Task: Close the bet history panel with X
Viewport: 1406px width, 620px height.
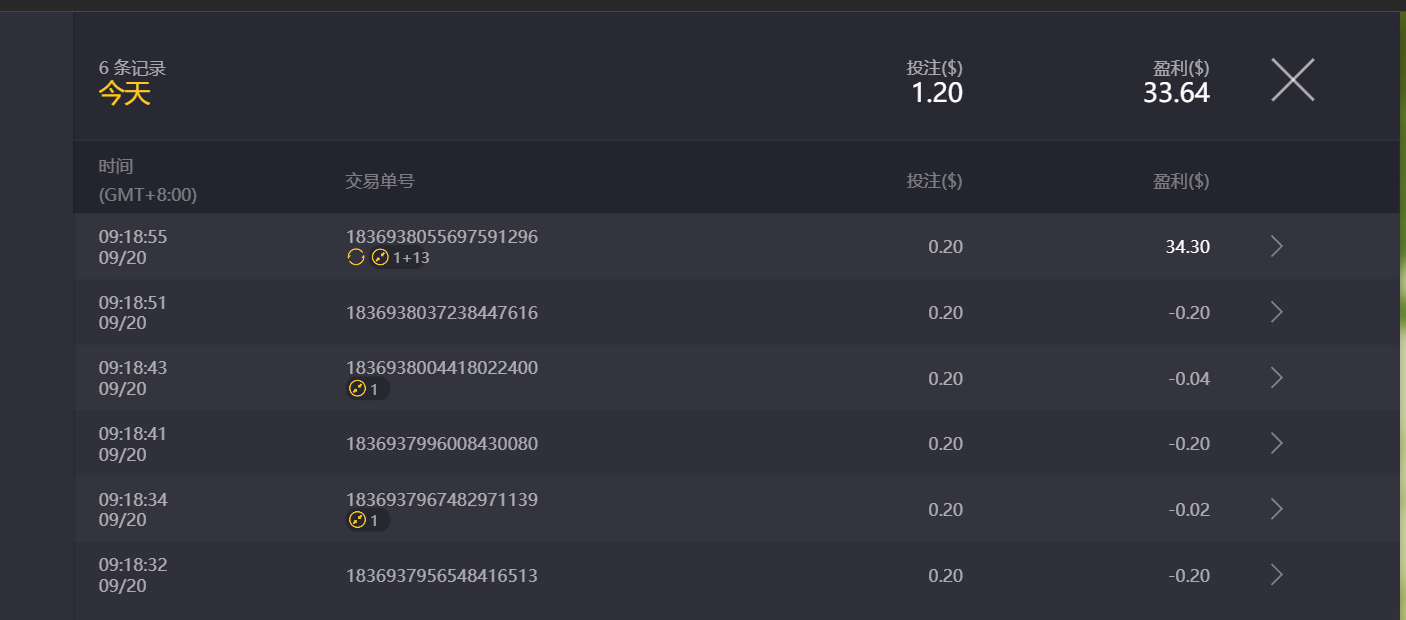Action: [x=1292, y=80]
